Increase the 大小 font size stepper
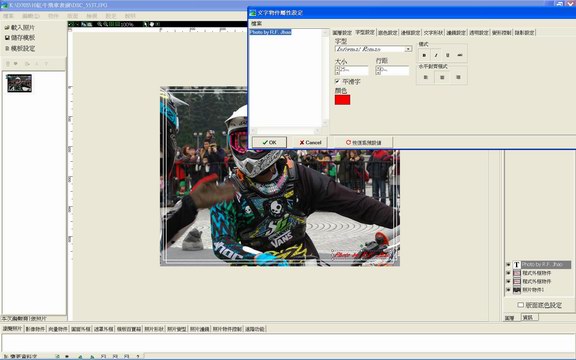This screenshot has height=360, width=576. coord(337,68)
